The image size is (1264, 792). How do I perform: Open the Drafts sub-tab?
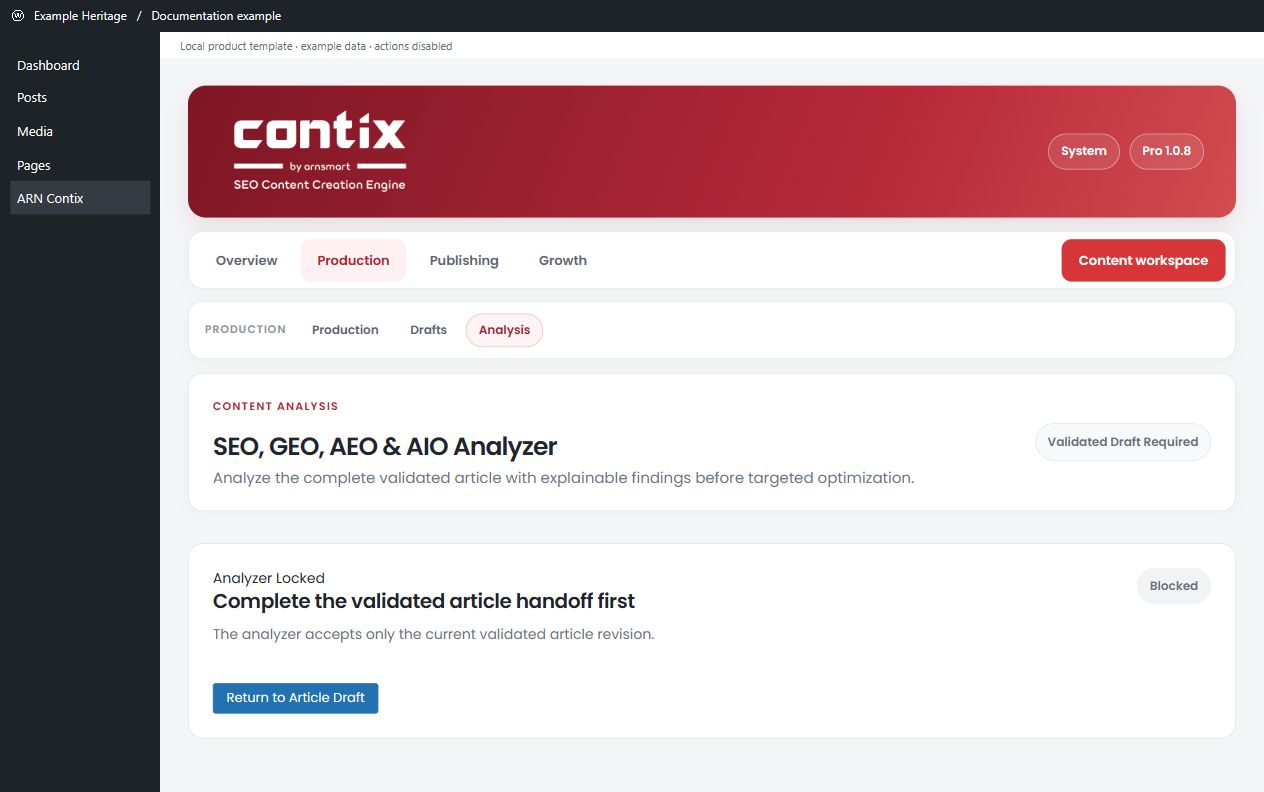pos(429,330)
